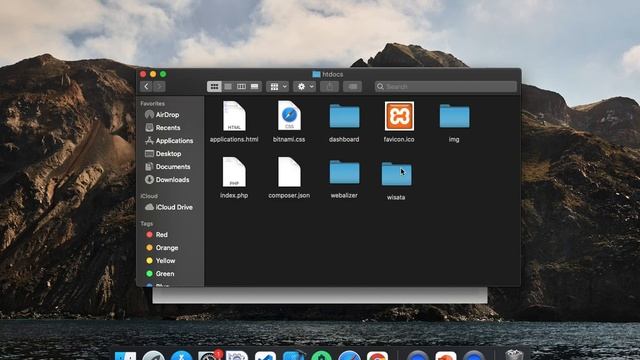Select the index.php file icon

click(234, 172)
